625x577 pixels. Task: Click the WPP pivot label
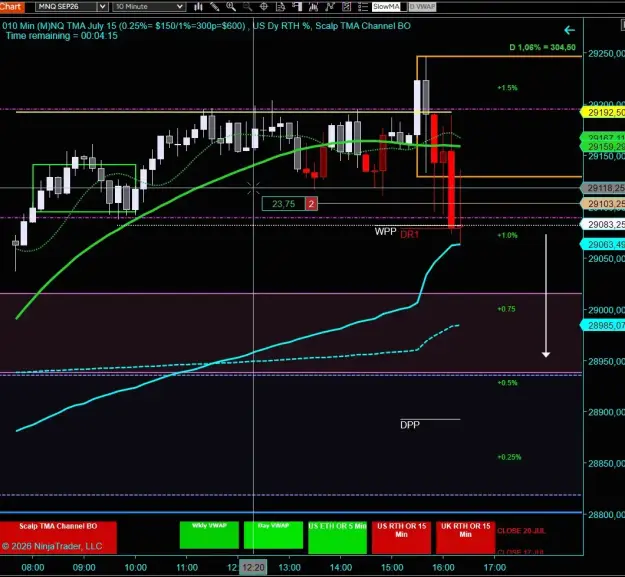pyautogui.click(x=385, y=232)
